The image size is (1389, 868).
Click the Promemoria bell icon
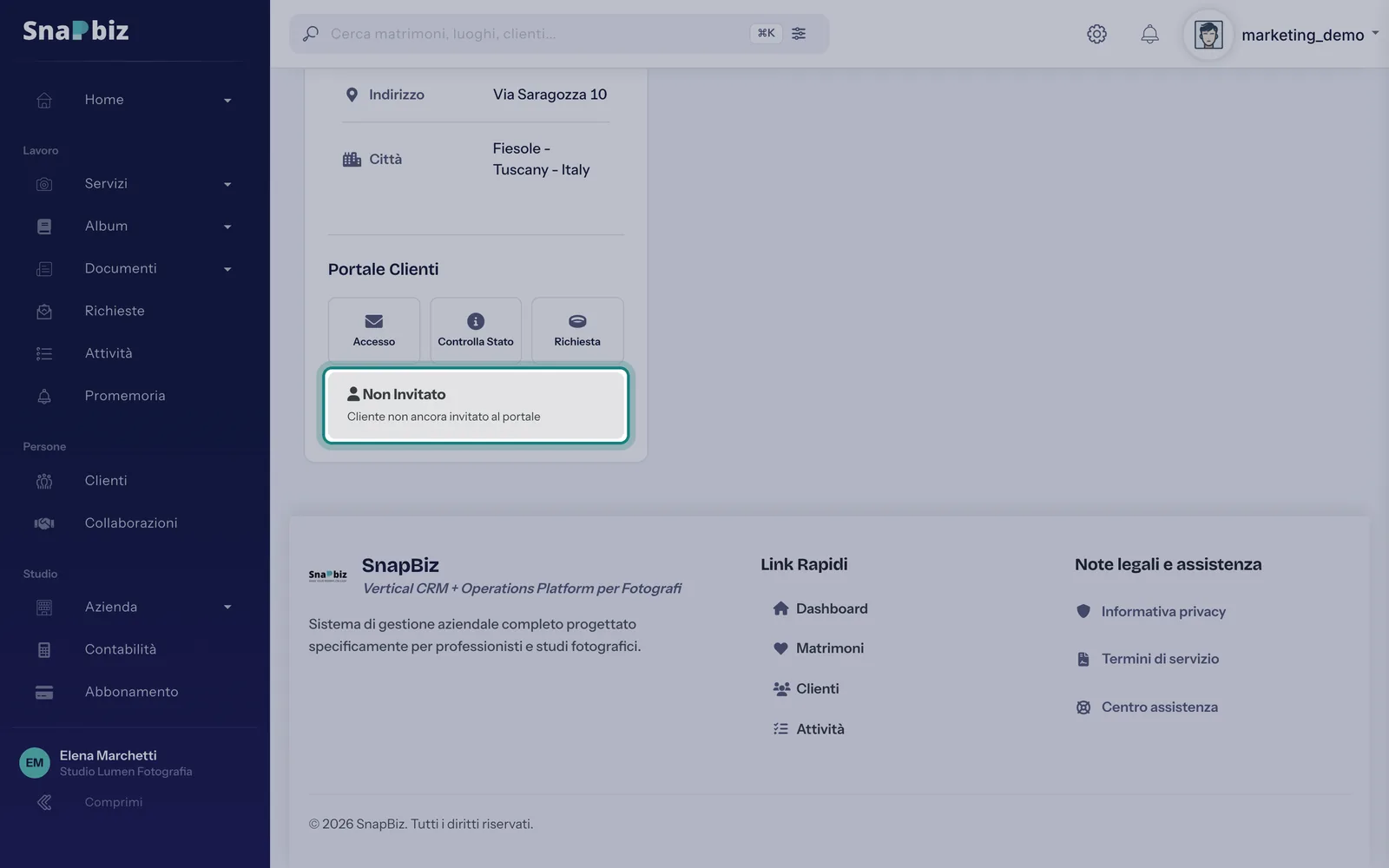pos(44,396)
